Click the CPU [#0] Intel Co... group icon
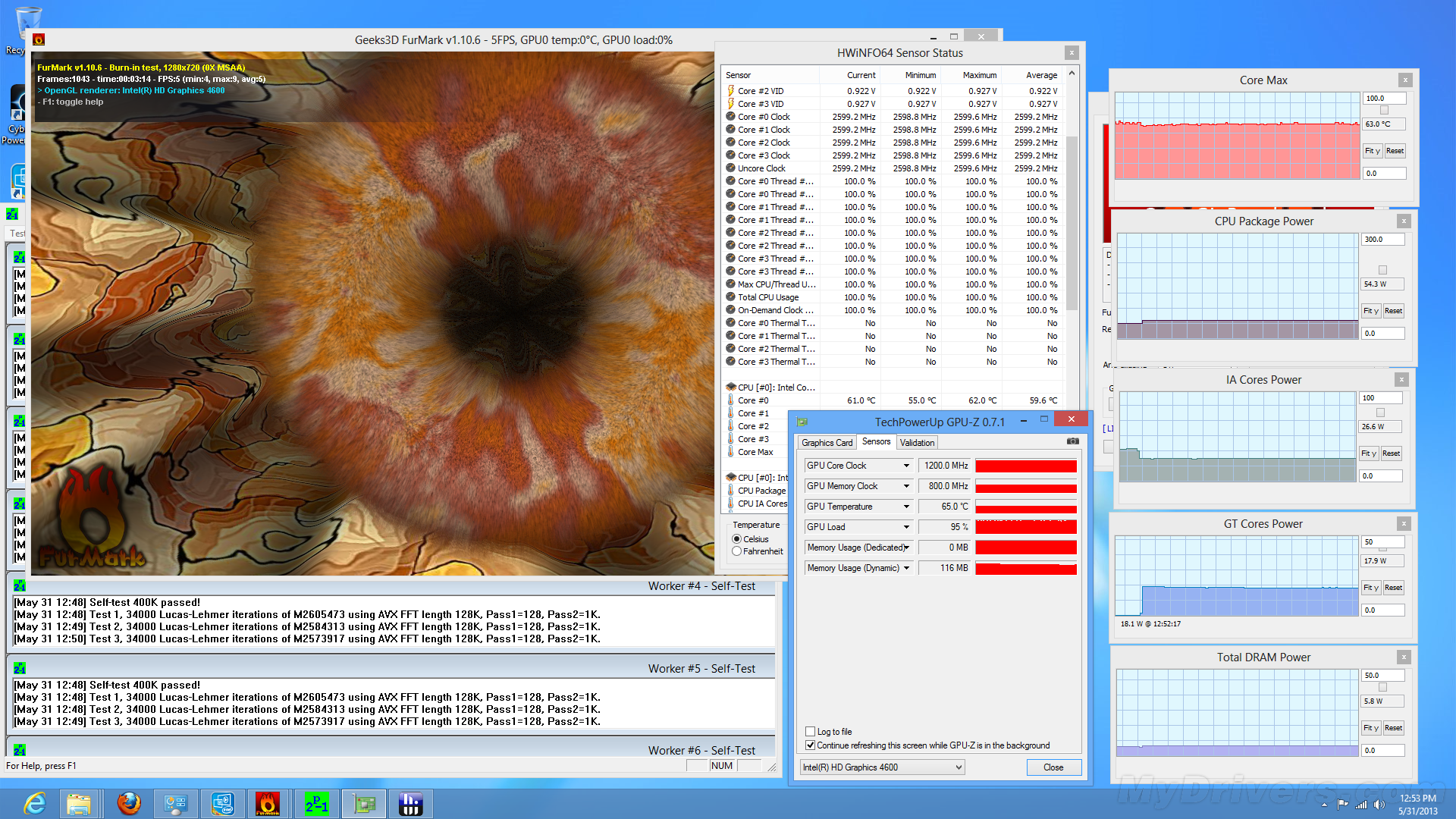Screen dimensions: 1456x819 coord(731,388)
